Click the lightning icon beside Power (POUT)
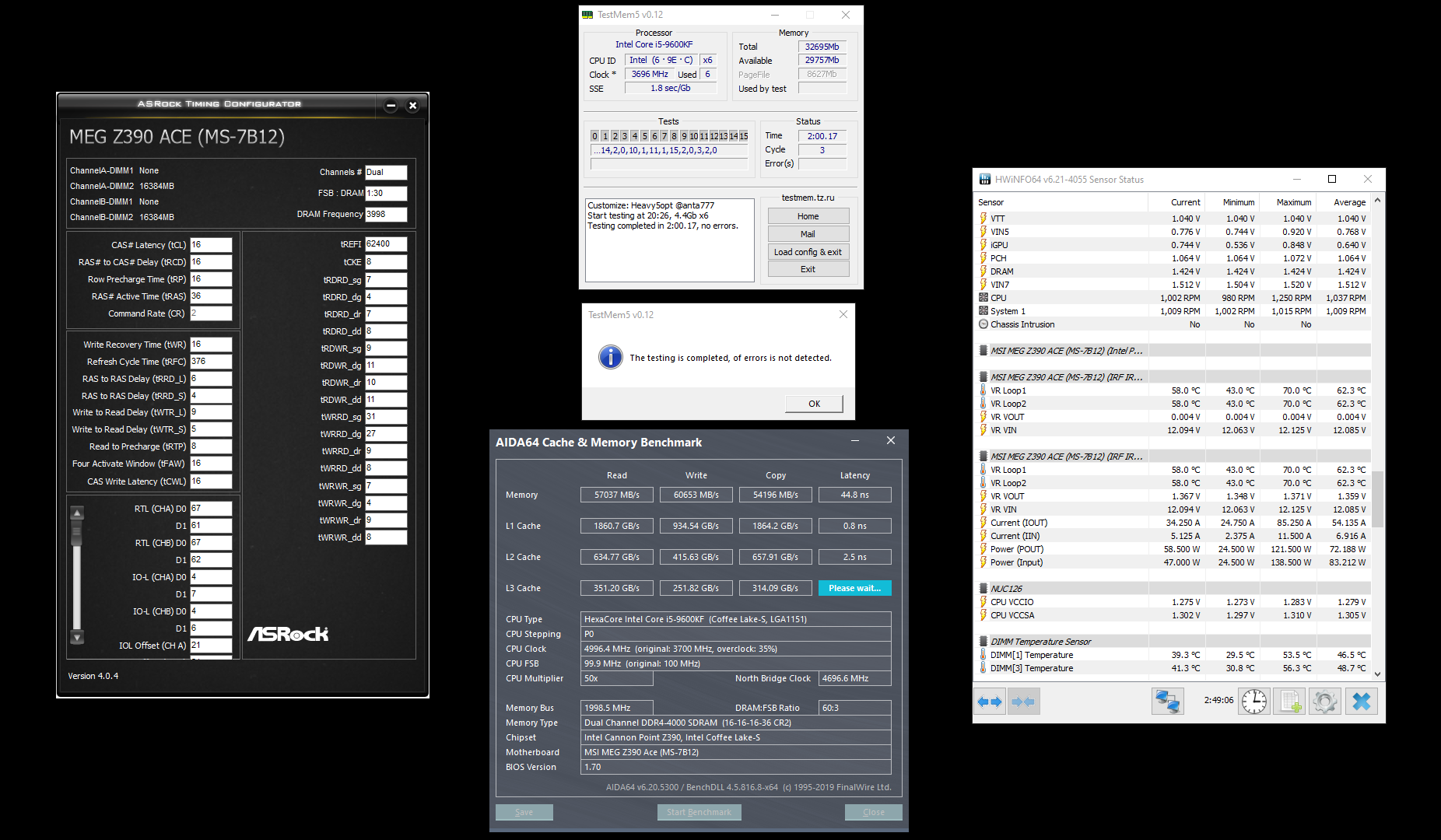The width and height of the screenshot is (1441, 840). (983, 549)
